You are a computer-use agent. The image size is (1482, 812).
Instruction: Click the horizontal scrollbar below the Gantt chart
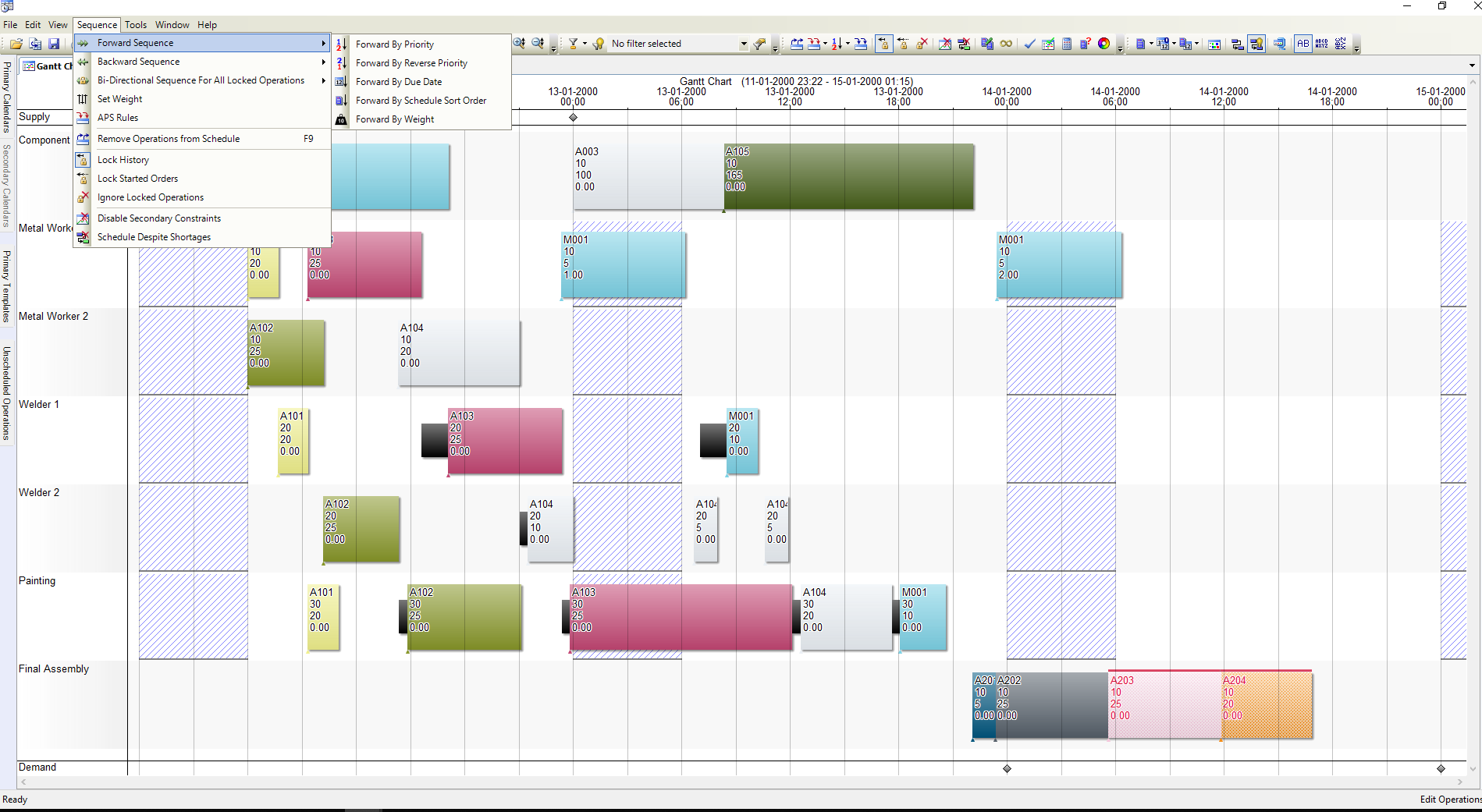point(740,782)
